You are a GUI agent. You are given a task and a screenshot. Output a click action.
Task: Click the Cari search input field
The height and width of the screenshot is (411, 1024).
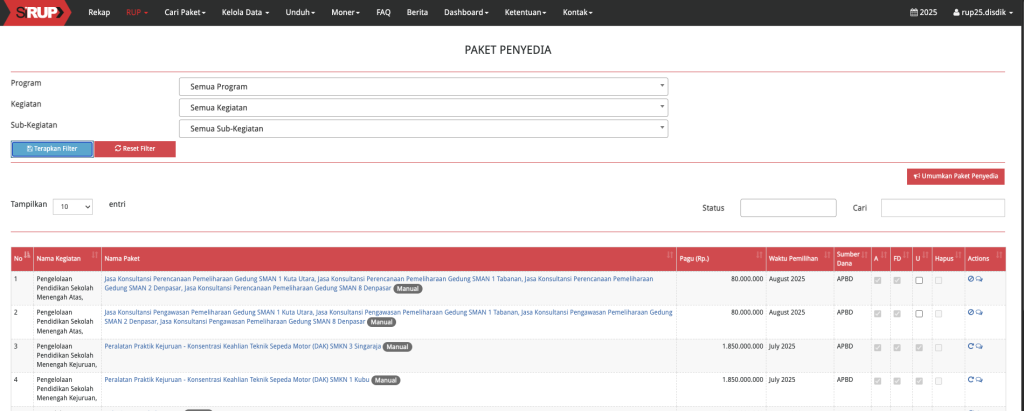pyautogui.click(x=942, y=208)
